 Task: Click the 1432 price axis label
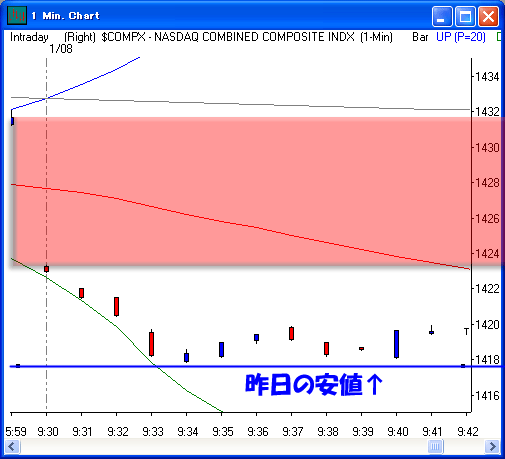[487, 112]
